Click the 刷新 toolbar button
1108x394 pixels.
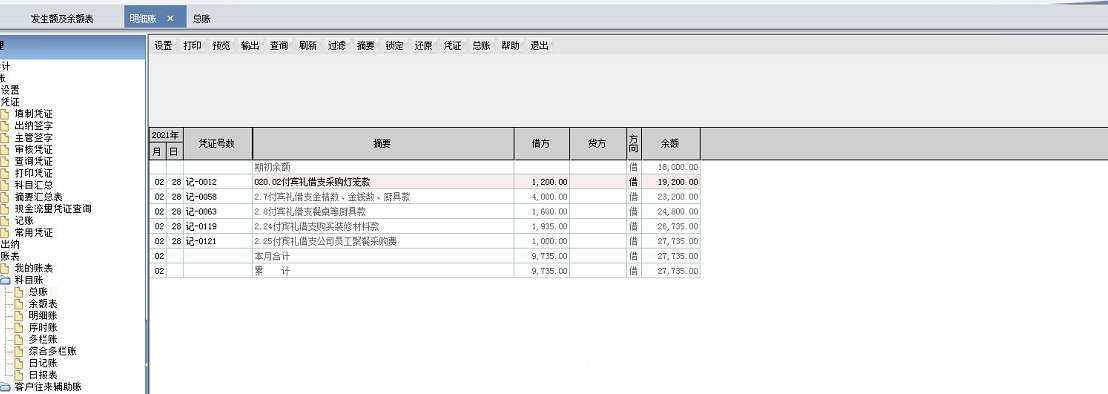307,46
